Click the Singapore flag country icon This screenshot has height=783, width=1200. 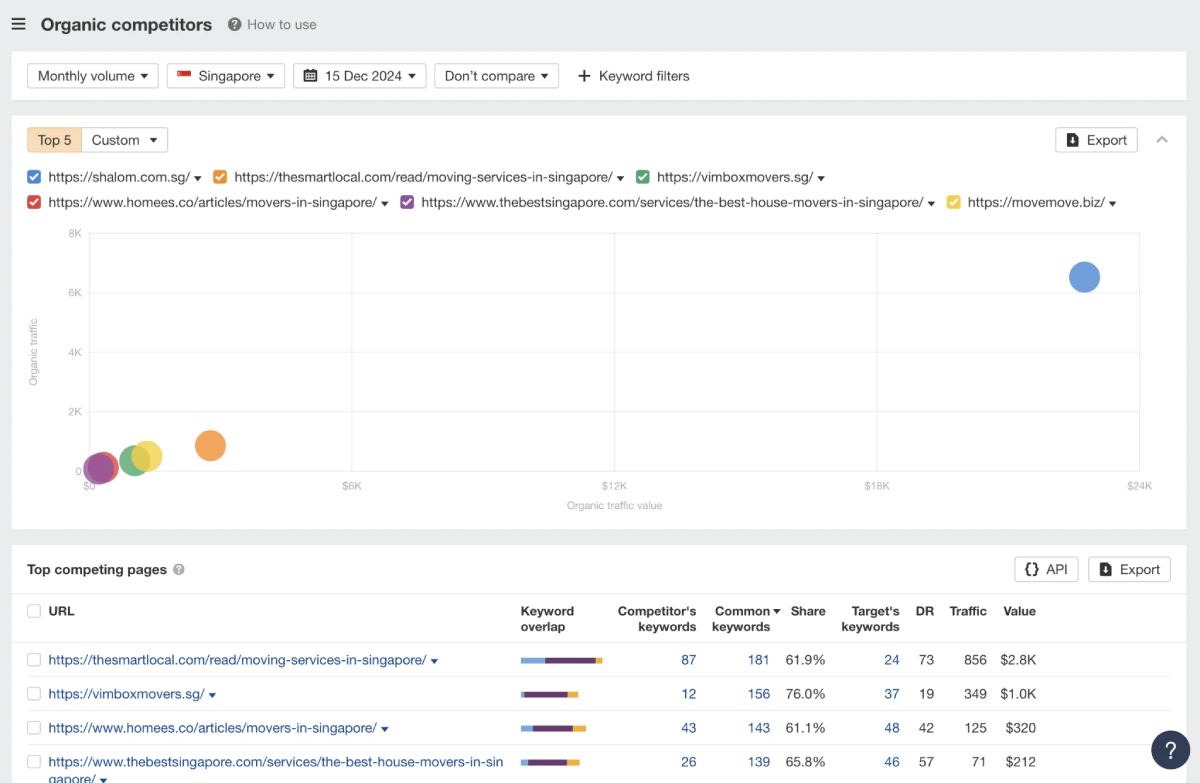point(184,76)
